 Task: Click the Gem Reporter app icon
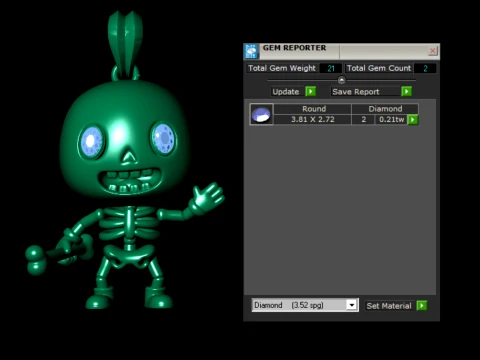coord(251,51)
